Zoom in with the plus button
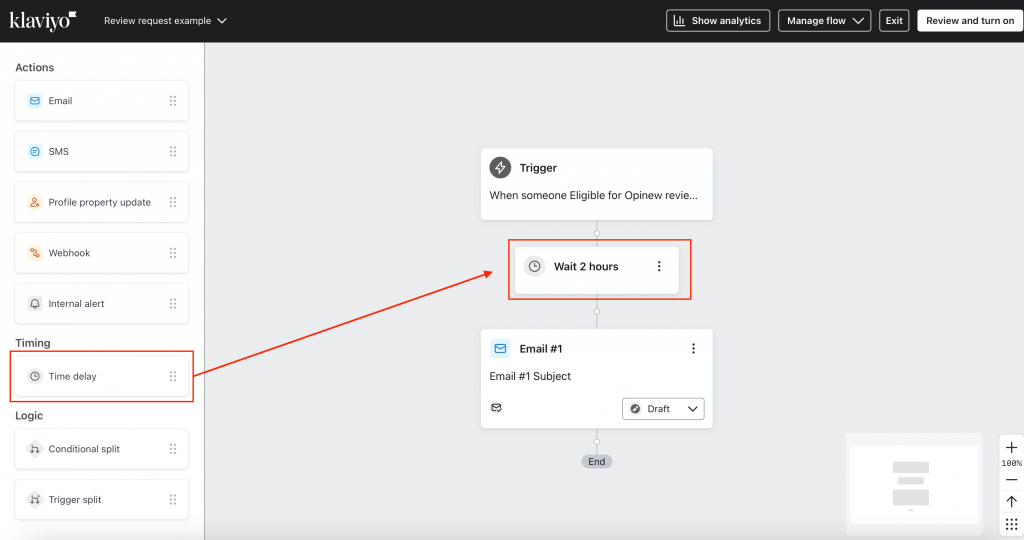Screen dimensions: 1024x540 point(1012,447)
